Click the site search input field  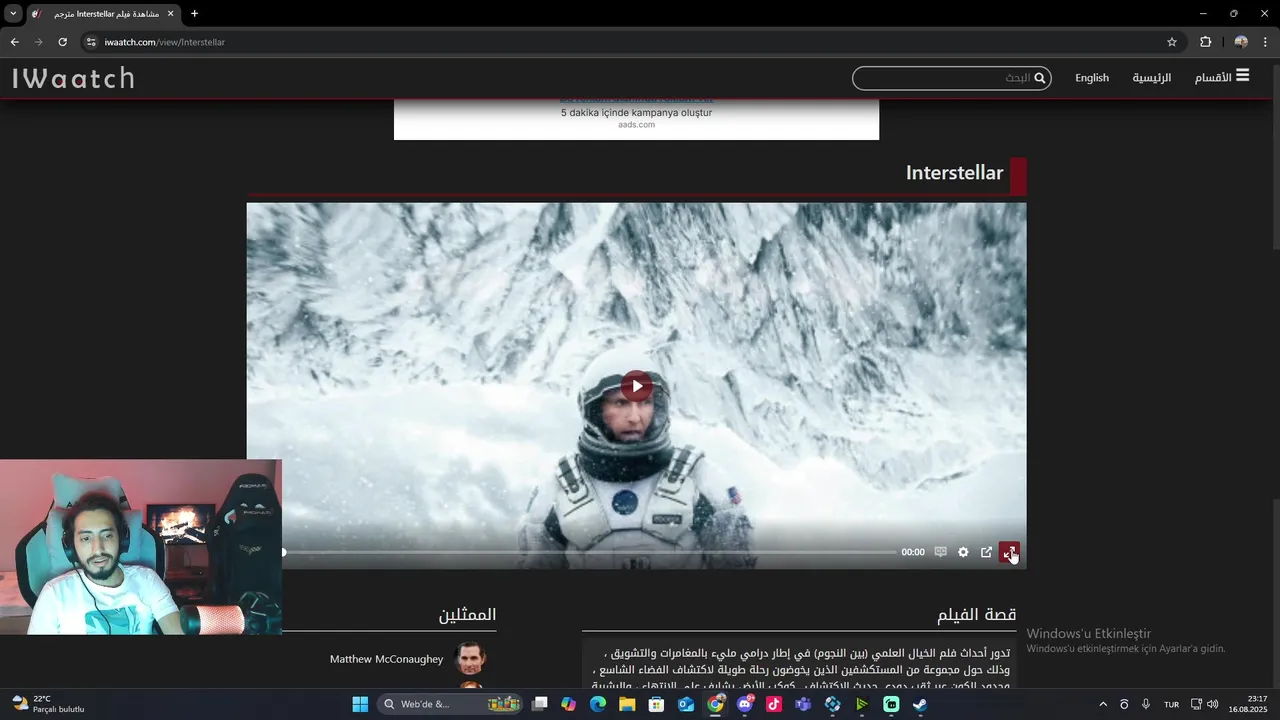(951, 78)
